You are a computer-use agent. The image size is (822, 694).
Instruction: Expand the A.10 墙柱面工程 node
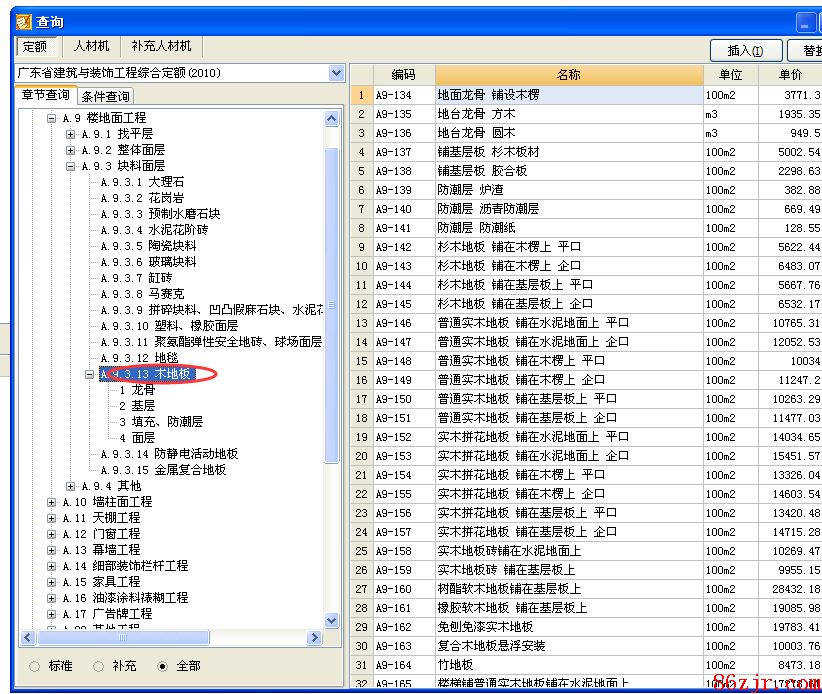(52, 502)
